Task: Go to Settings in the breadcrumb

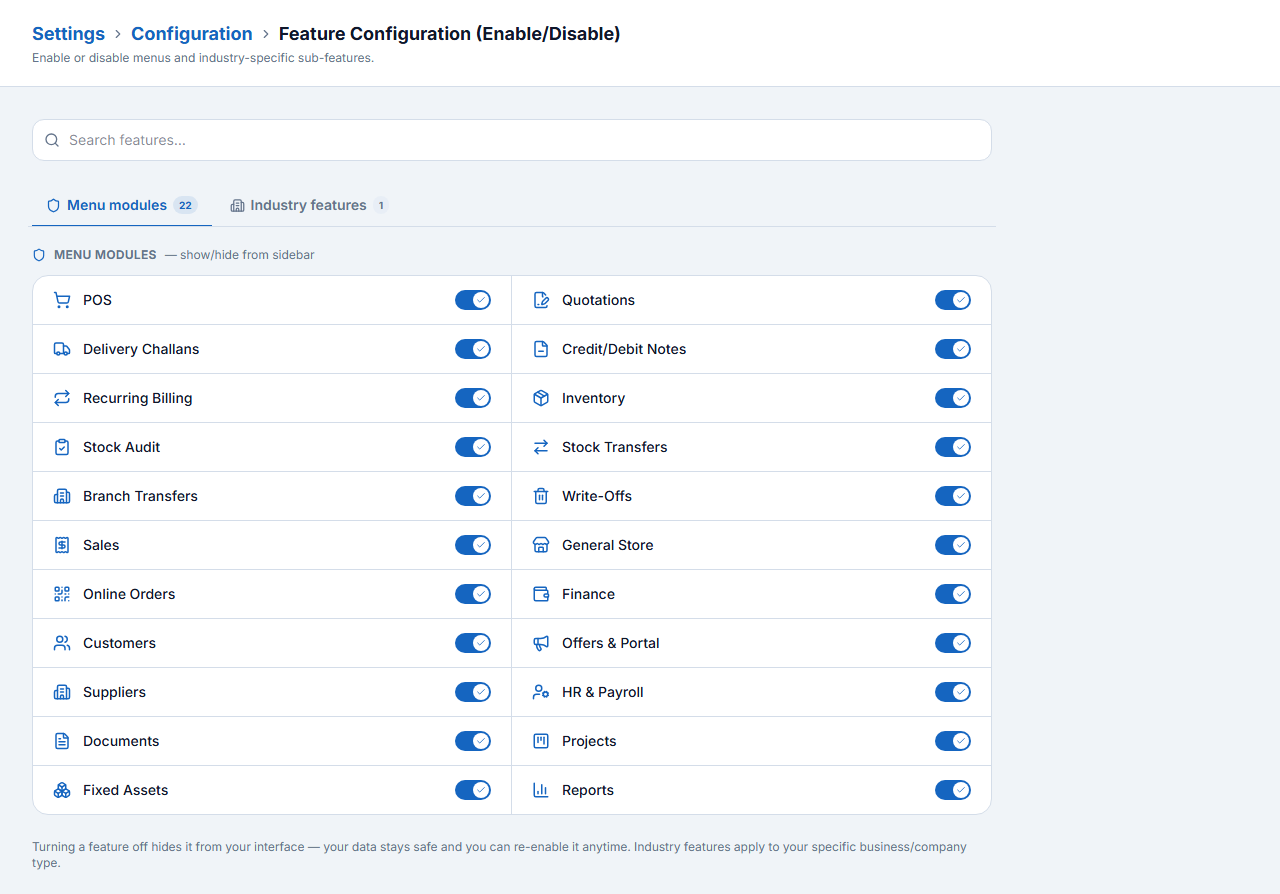Action: pos(68,34)
